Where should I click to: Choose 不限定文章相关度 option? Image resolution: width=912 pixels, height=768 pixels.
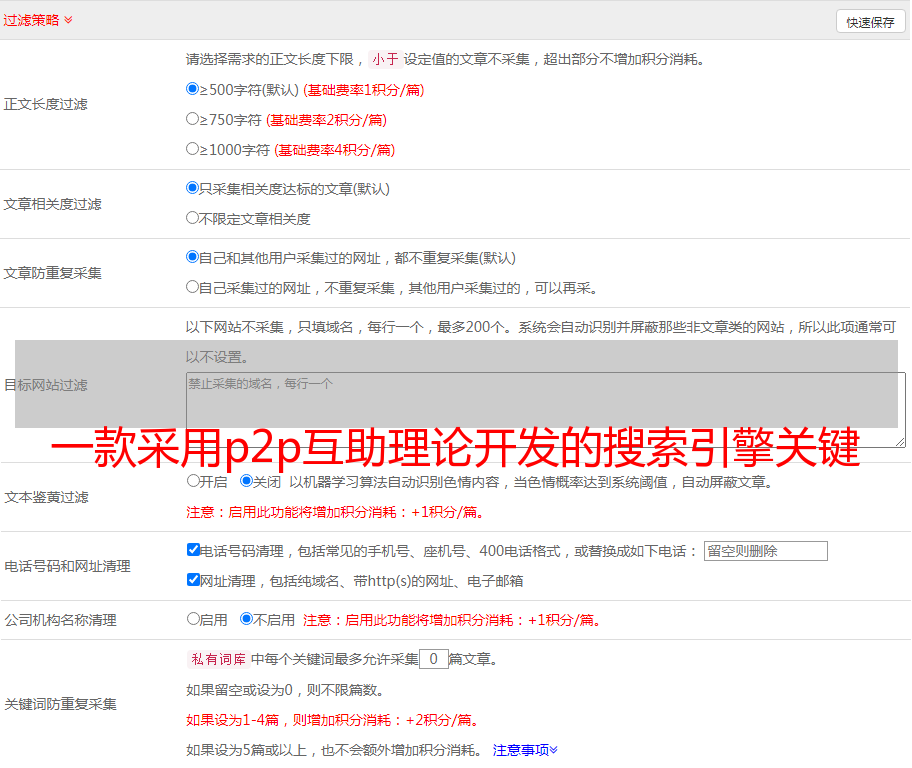(x=193, y=218)
